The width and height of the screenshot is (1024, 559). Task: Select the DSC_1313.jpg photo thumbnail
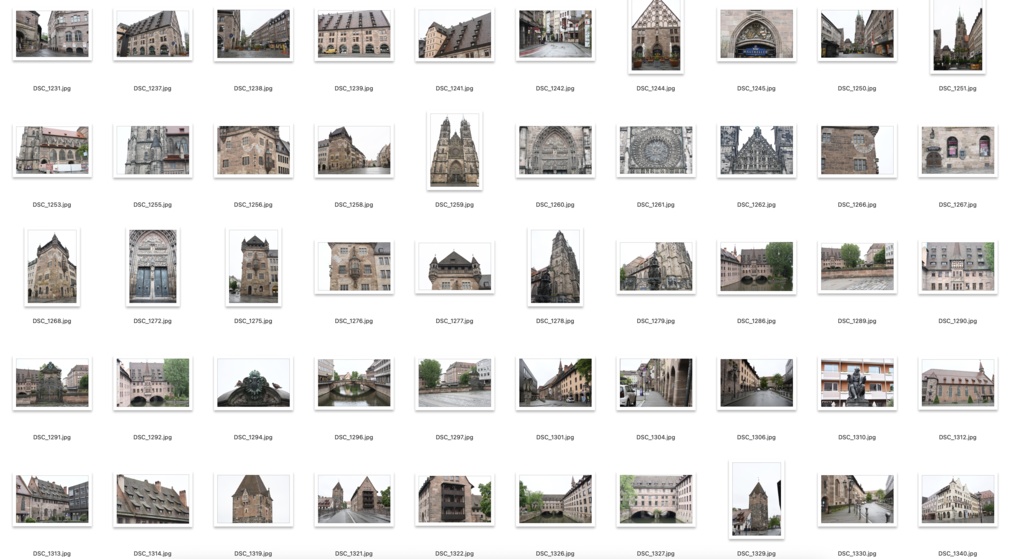(x=52, y=500)
